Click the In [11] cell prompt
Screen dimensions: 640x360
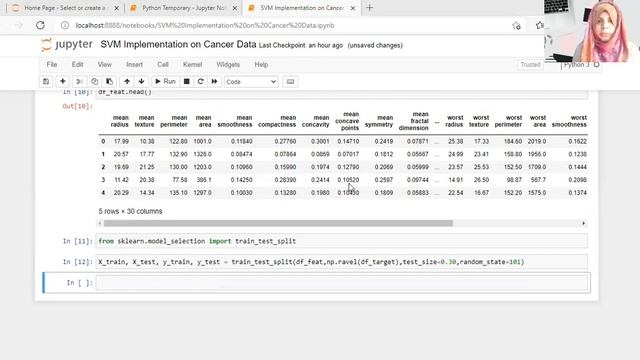click(x=78, y=241)
